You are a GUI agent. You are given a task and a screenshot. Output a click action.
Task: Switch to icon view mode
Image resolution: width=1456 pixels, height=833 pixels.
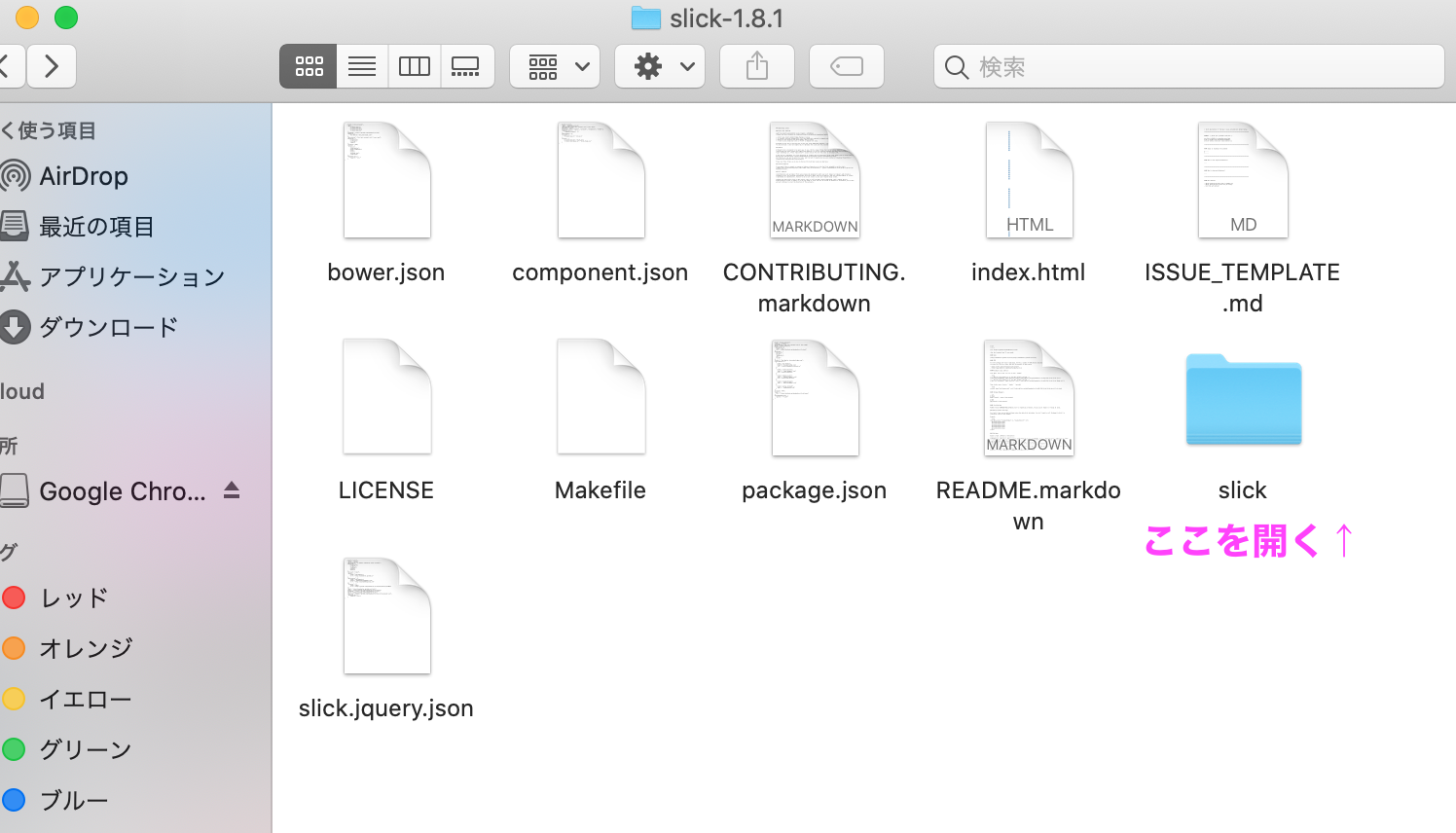pyautogui.click(x=309, y=66)
